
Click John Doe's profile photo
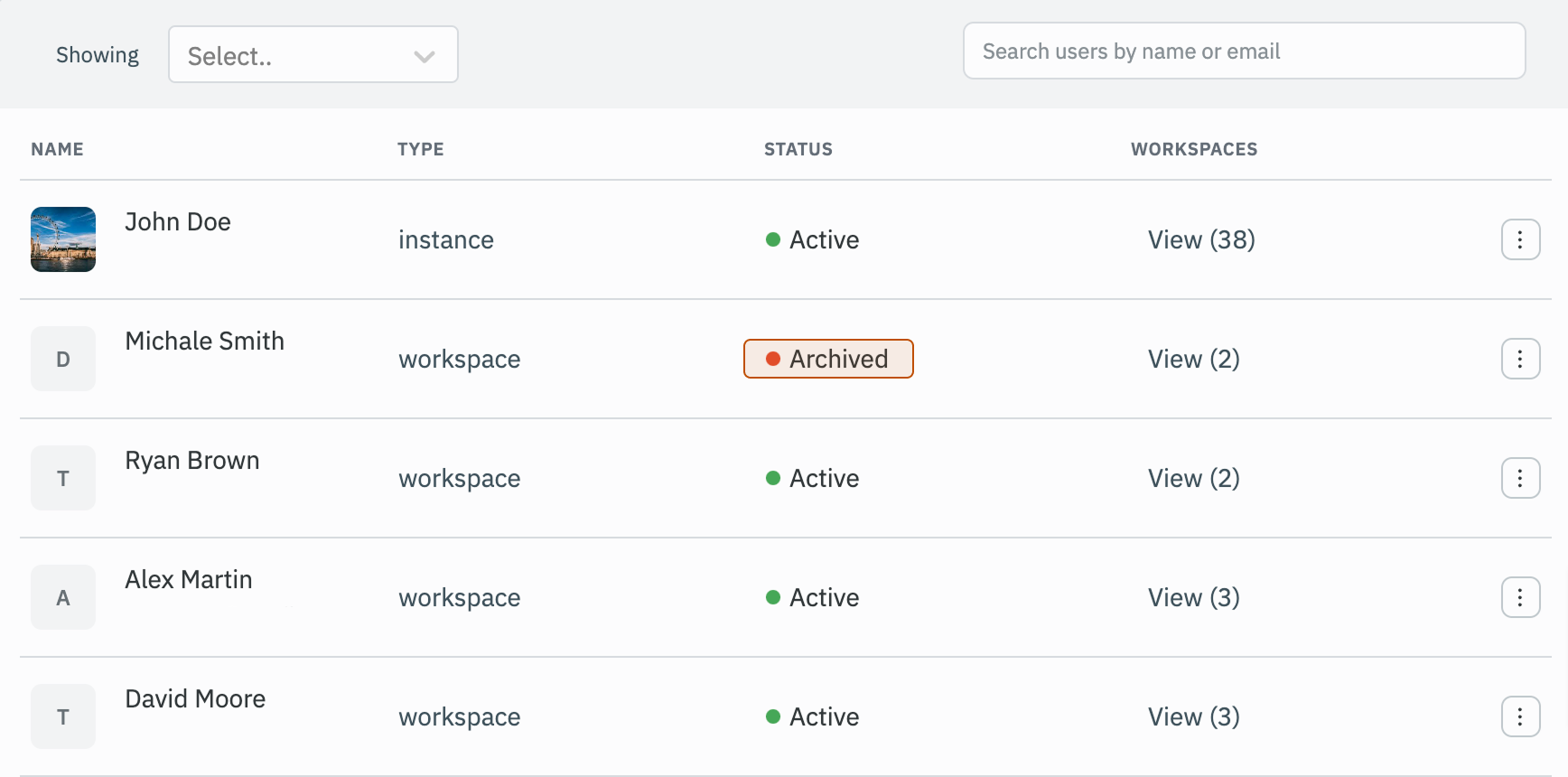click(x=63, y=239)
